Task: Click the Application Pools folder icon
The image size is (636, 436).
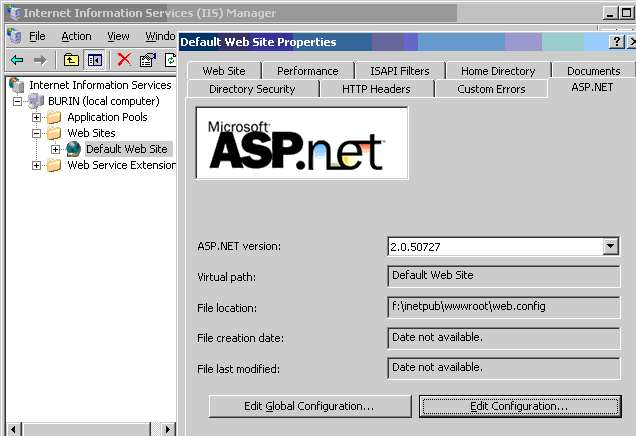Action: click(54, 117)
